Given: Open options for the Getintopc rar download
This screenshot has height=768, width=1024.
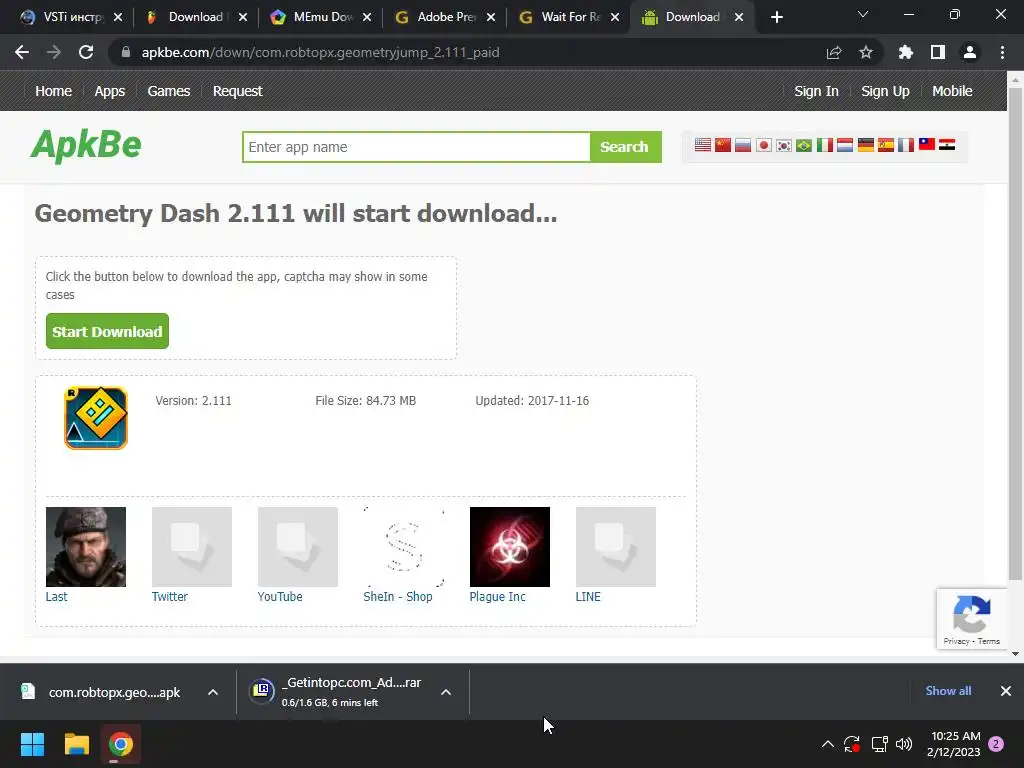Looking at the screenshot, I should pos(446,692).
